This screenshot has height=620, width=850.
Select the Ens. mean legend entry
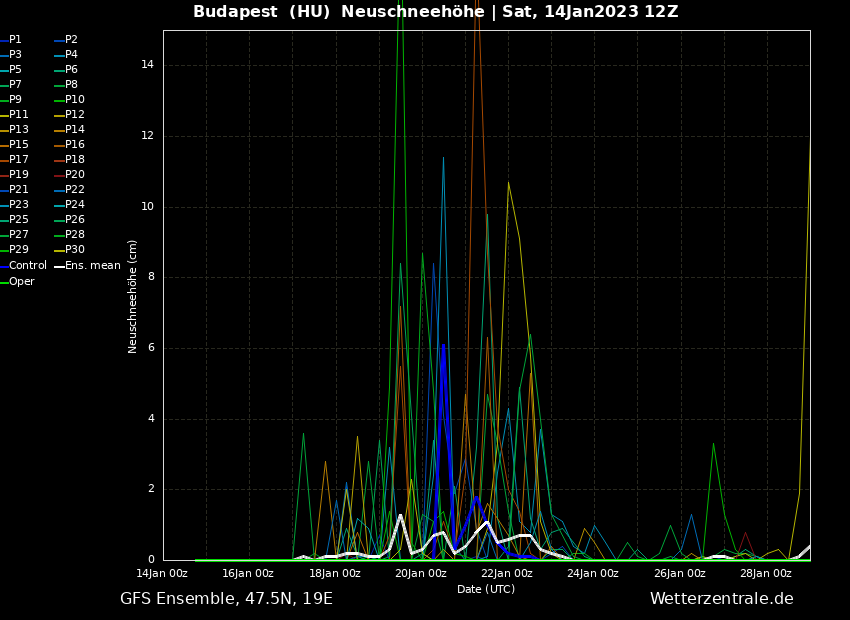tap(92, 266)
